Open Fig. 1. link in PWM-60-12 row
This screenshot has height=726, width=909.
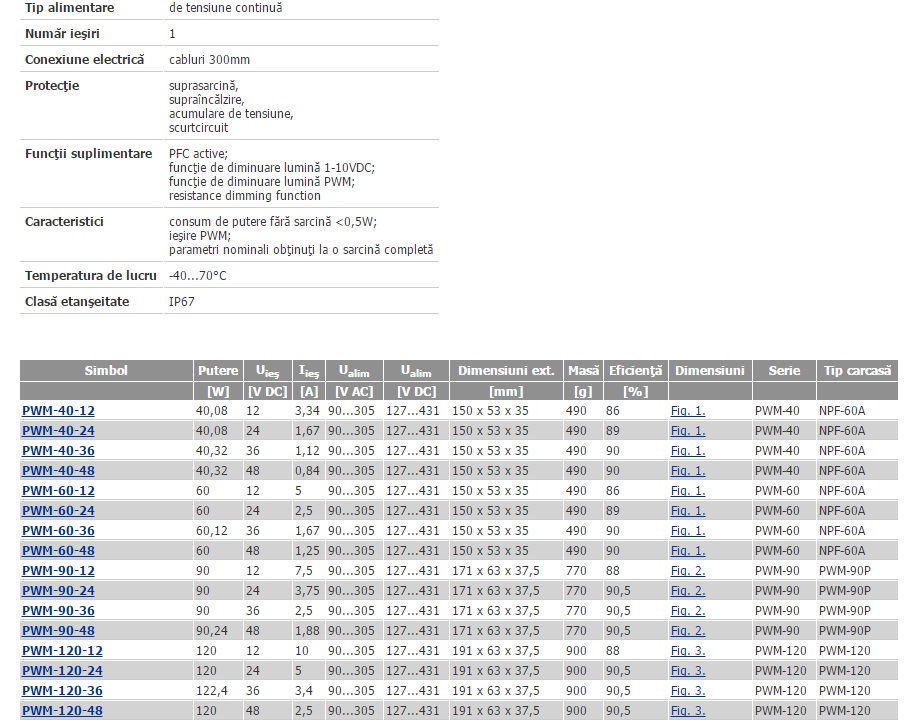[688, 491]
